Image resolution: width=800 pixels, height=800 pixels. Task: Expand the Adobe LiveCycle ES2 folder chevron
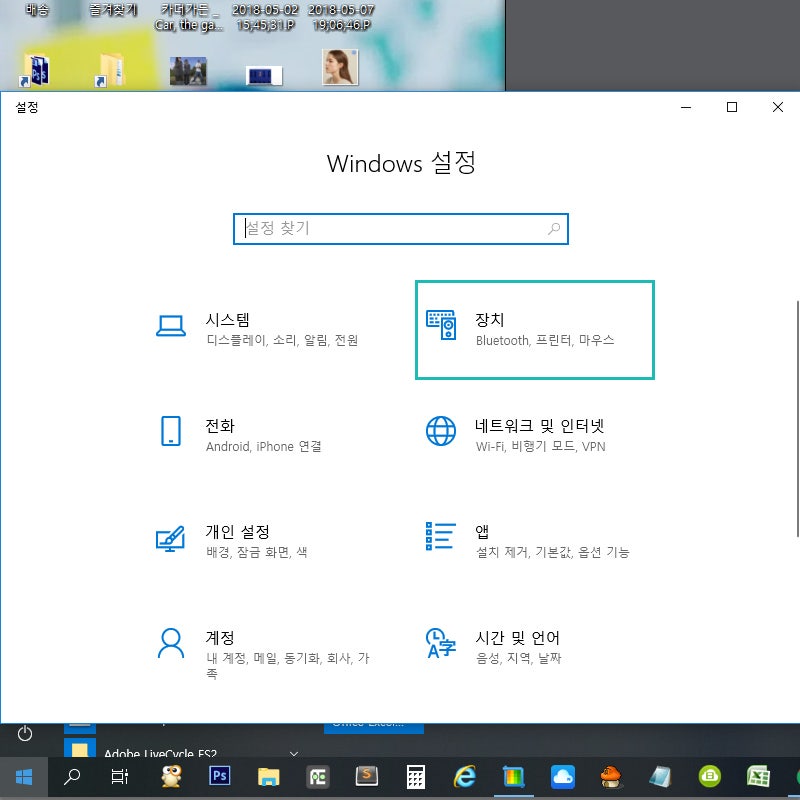pos(294,753)
